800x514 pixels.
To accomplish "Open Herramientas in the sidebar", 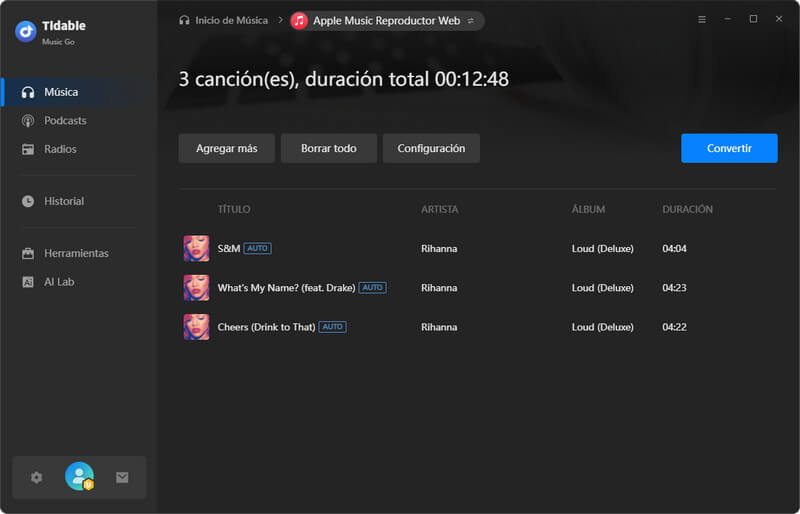I will (x=76, y=253).
